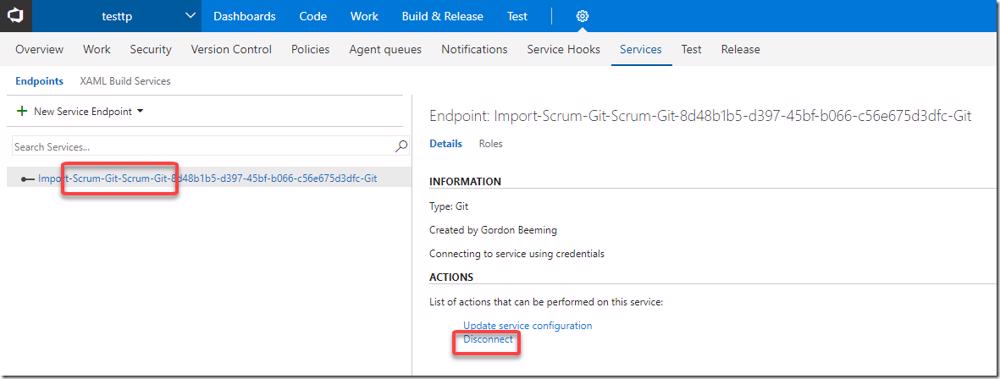Click New Service Endpoint label
This screenshot has height=379, width=1000.
(x=83, y=111)
